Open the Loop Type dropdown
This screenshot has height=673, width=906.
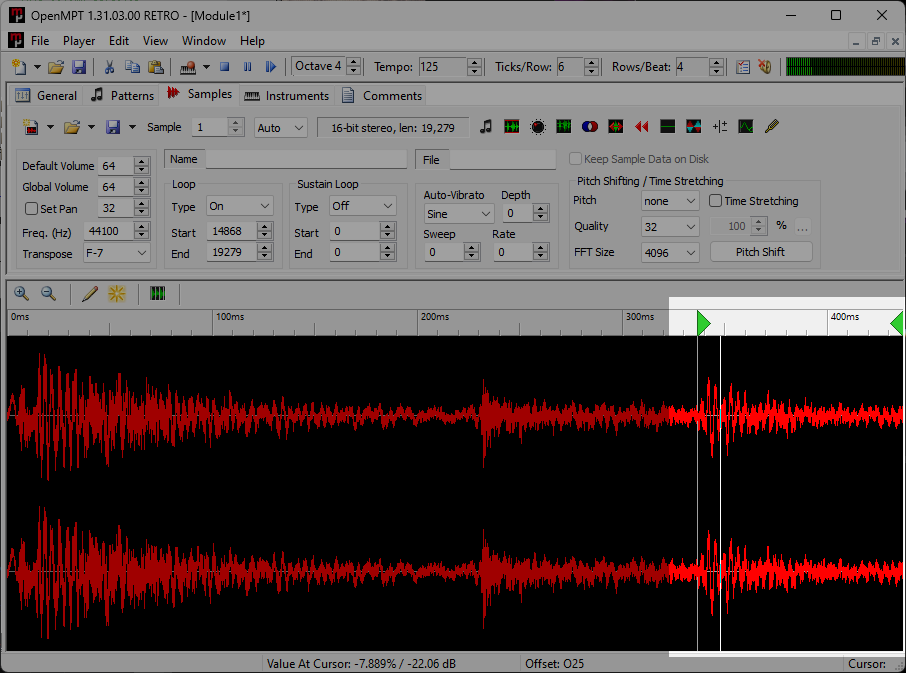click(239, 206)
